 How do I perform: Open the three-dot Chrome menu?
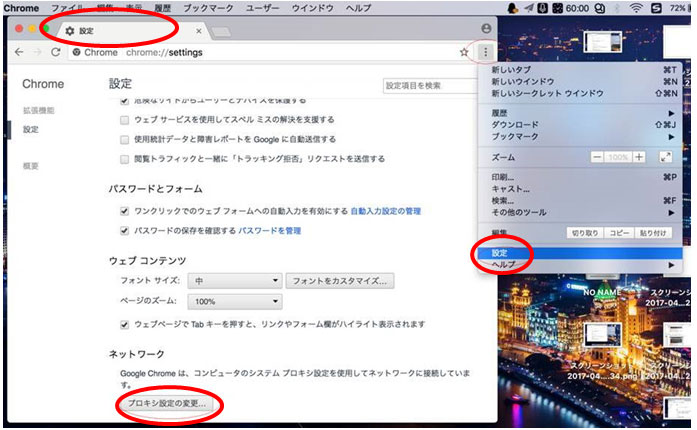point(485,52)
